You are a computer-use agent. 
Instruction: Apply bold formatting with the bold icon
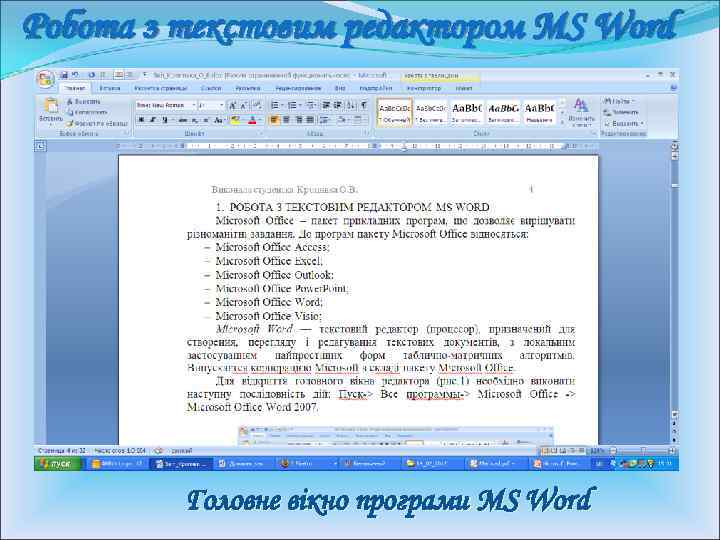point(141,120)
